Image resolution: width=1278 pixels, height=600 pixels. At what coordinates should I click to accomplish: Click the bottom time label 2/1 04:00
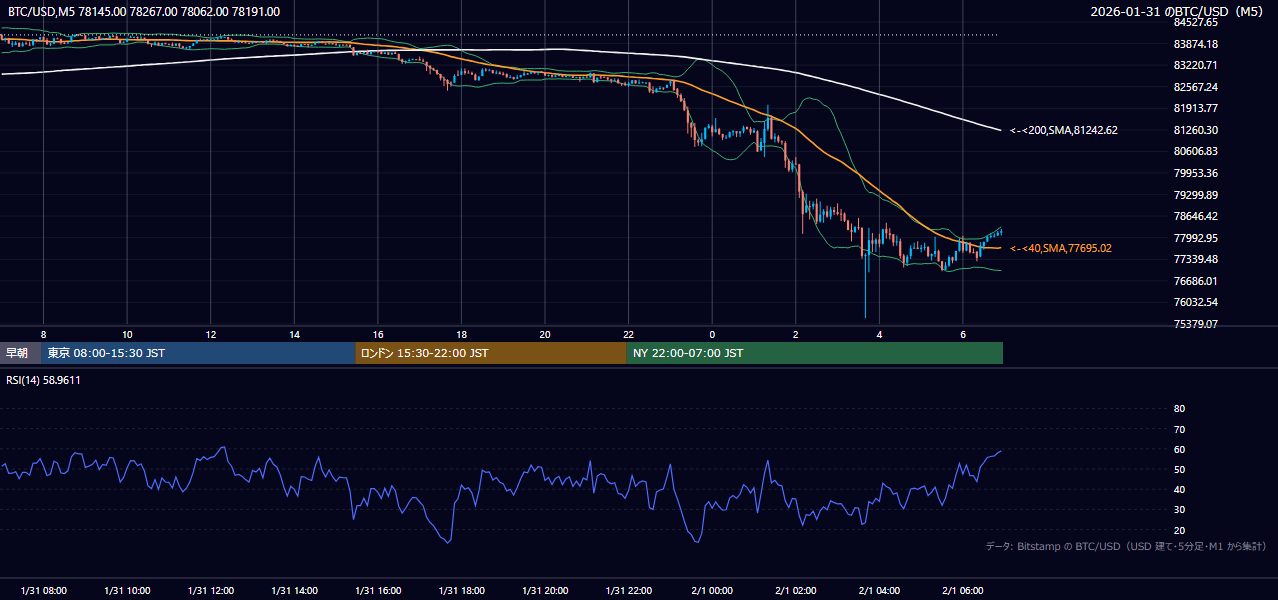click(879, 591)
